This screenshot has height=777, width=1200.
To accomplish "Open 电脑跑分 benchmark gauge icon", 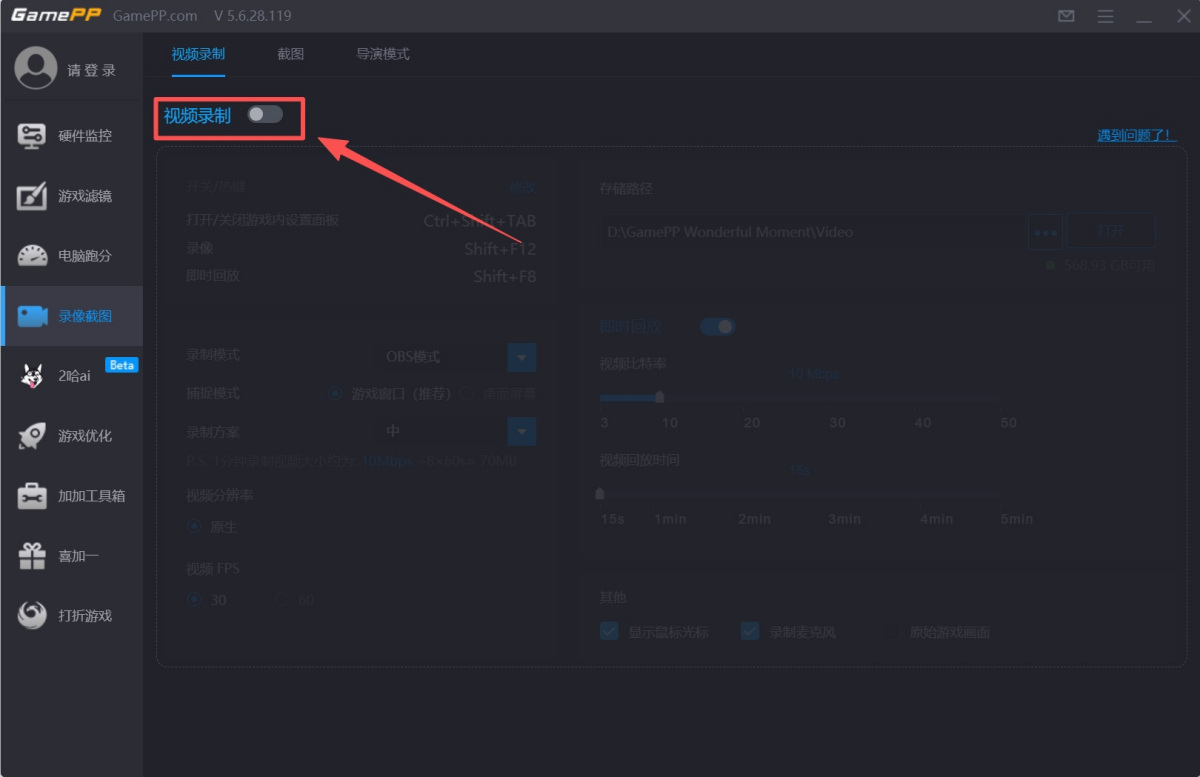I will point(32,256).
